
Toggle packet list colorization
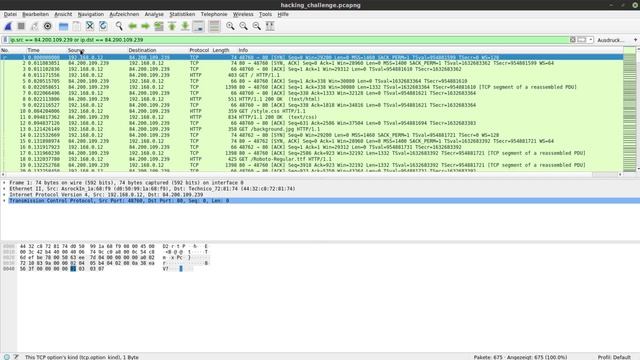click(x=214, y=26)
